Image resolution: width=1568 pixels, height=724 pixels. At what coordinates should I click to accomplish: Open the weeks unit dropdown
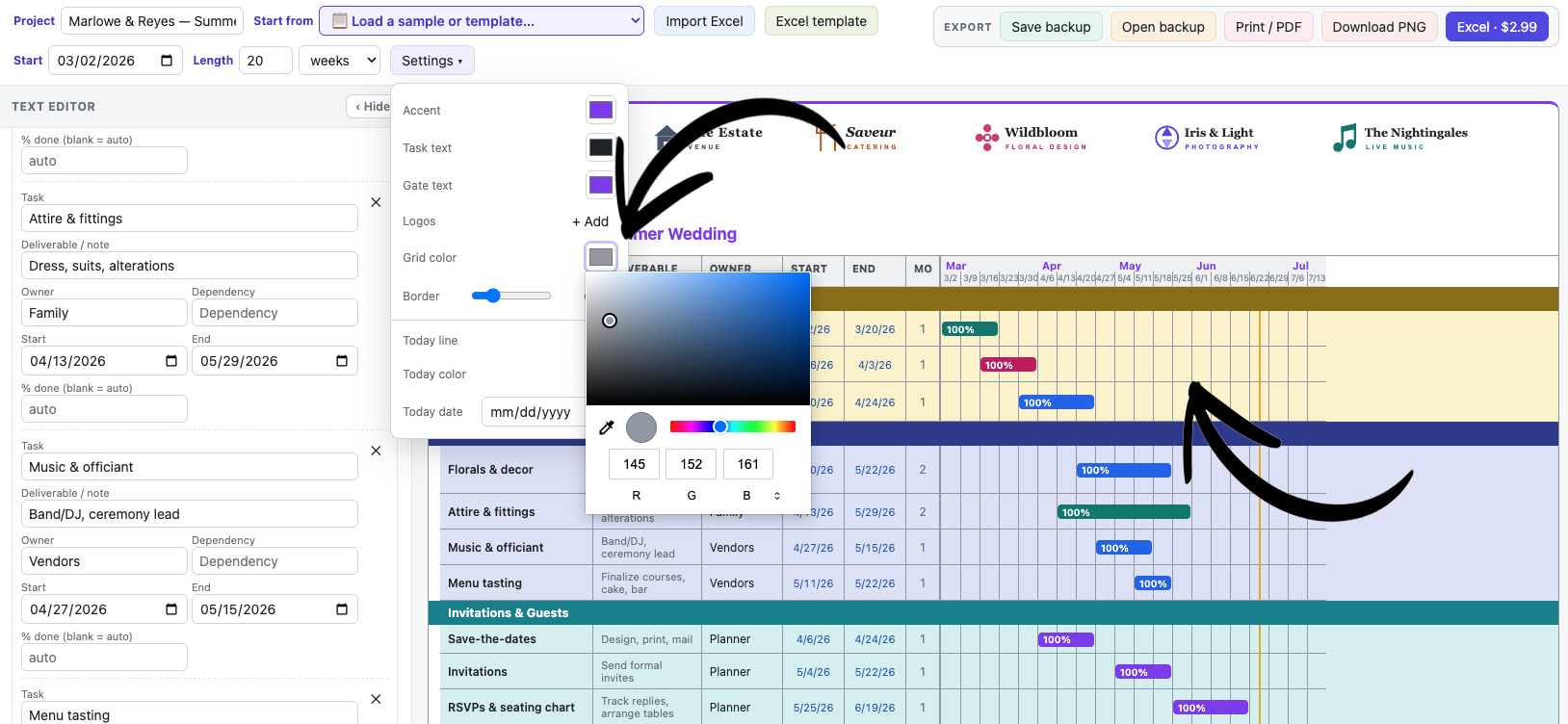[340, 61]
